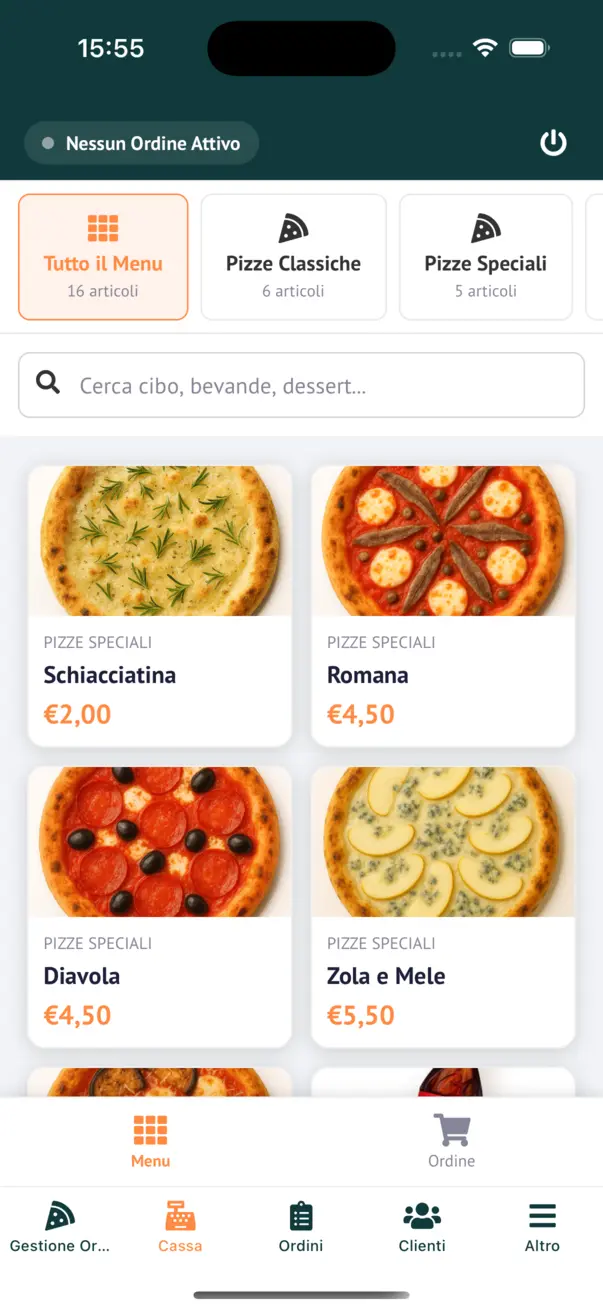This screenshot has width=603, height=1311.
Task: Tap the Zola e Mele product name
Action: [x=386, y=976]
